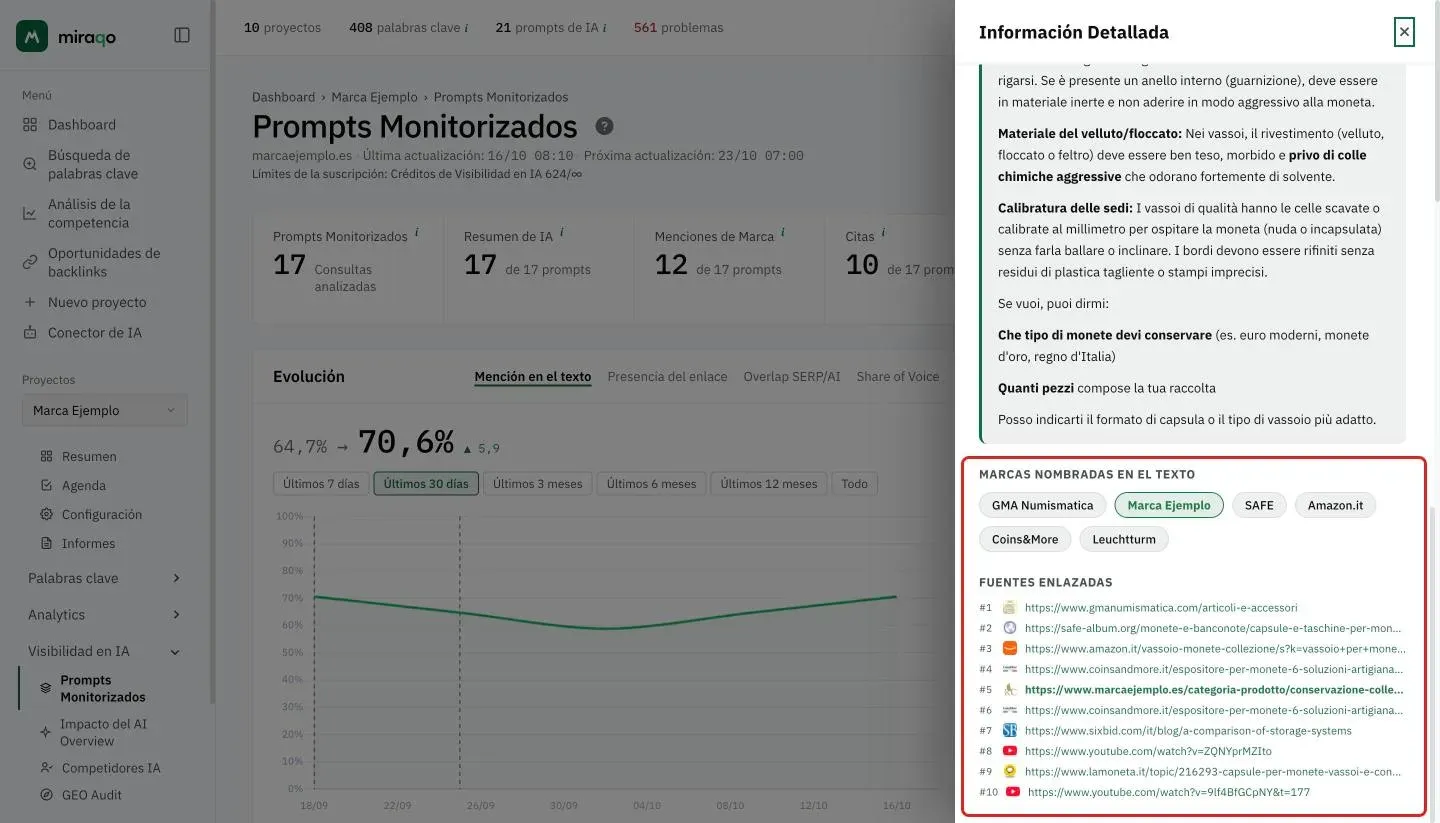1440x823 pixels.
Task: Click the help question mark beside Prompts Monitorizados
Action: coord(604,126)
